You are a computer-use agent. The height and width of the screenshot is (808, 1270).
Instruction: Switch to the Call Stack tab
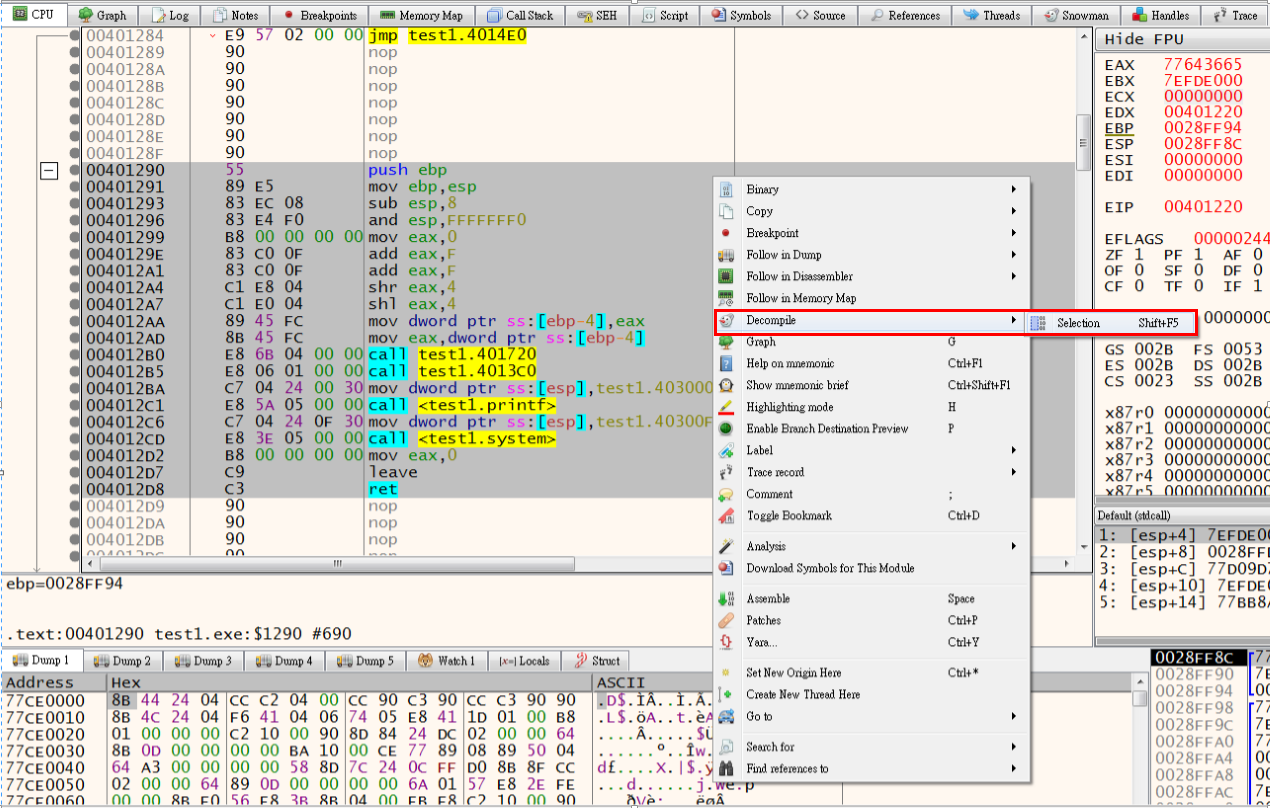pos(520,15)
